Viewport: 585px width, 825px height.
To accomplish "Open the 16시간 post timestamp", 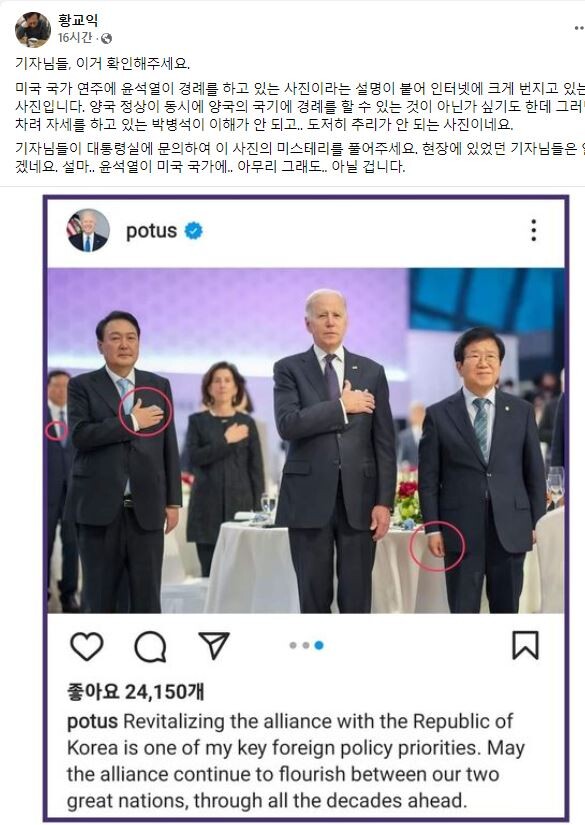I will pyautogui.click(x=75, y=38).
